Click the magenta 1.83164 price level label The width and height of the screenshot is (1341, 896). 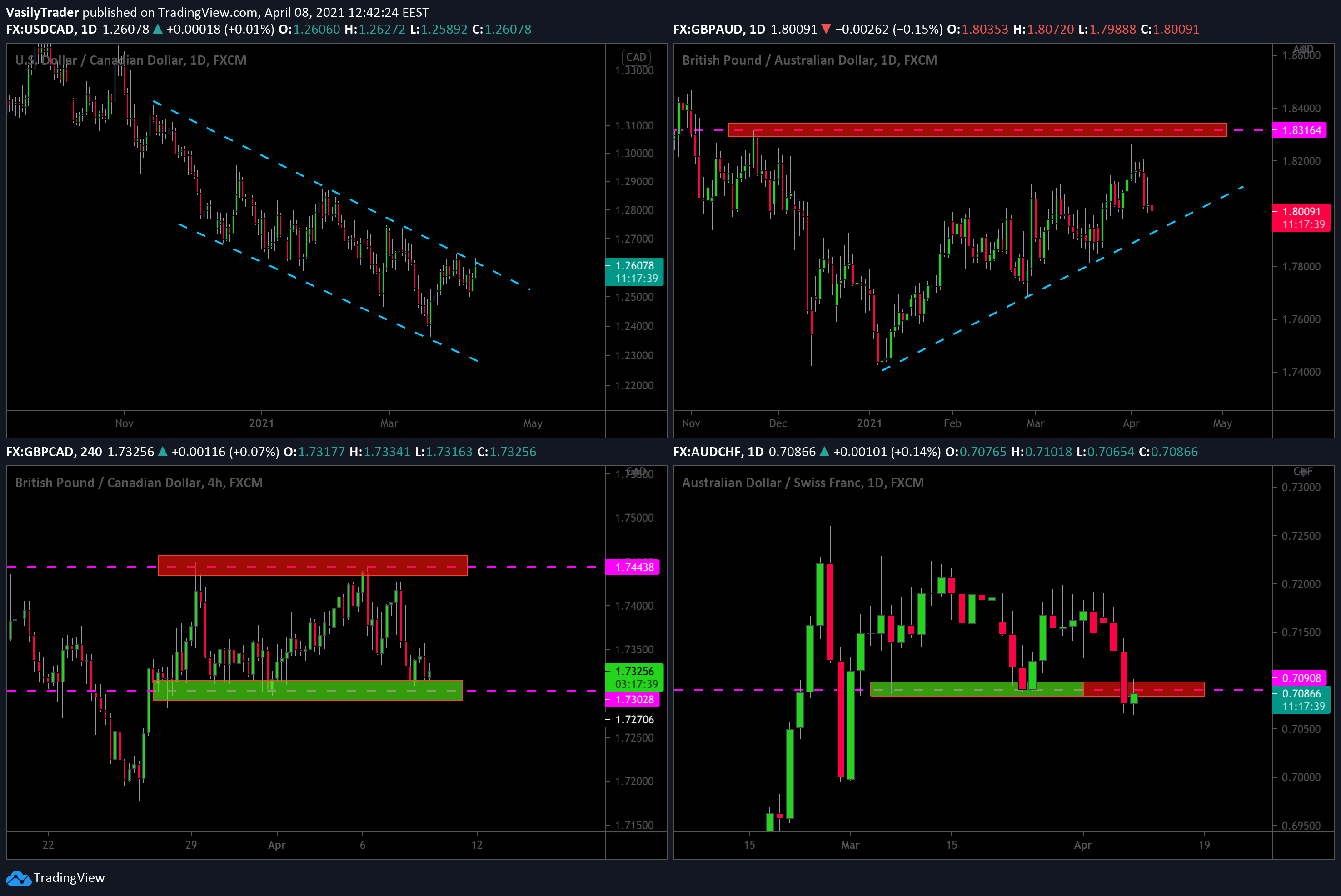coord(1300,130)
